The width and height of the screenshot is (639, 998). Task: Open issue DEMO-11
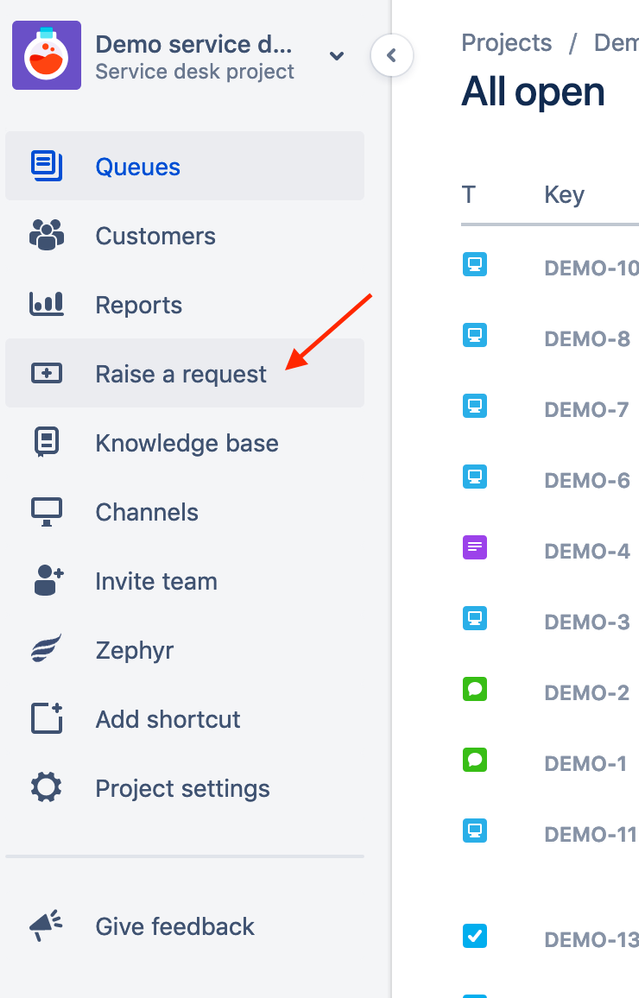(591, 834)
